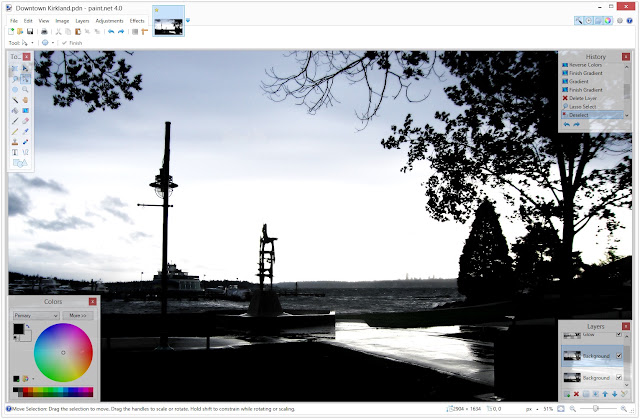The width and height of the screenshot is (640, 419).
Task: Click the black primary color swatch
Action: (18, 329)
